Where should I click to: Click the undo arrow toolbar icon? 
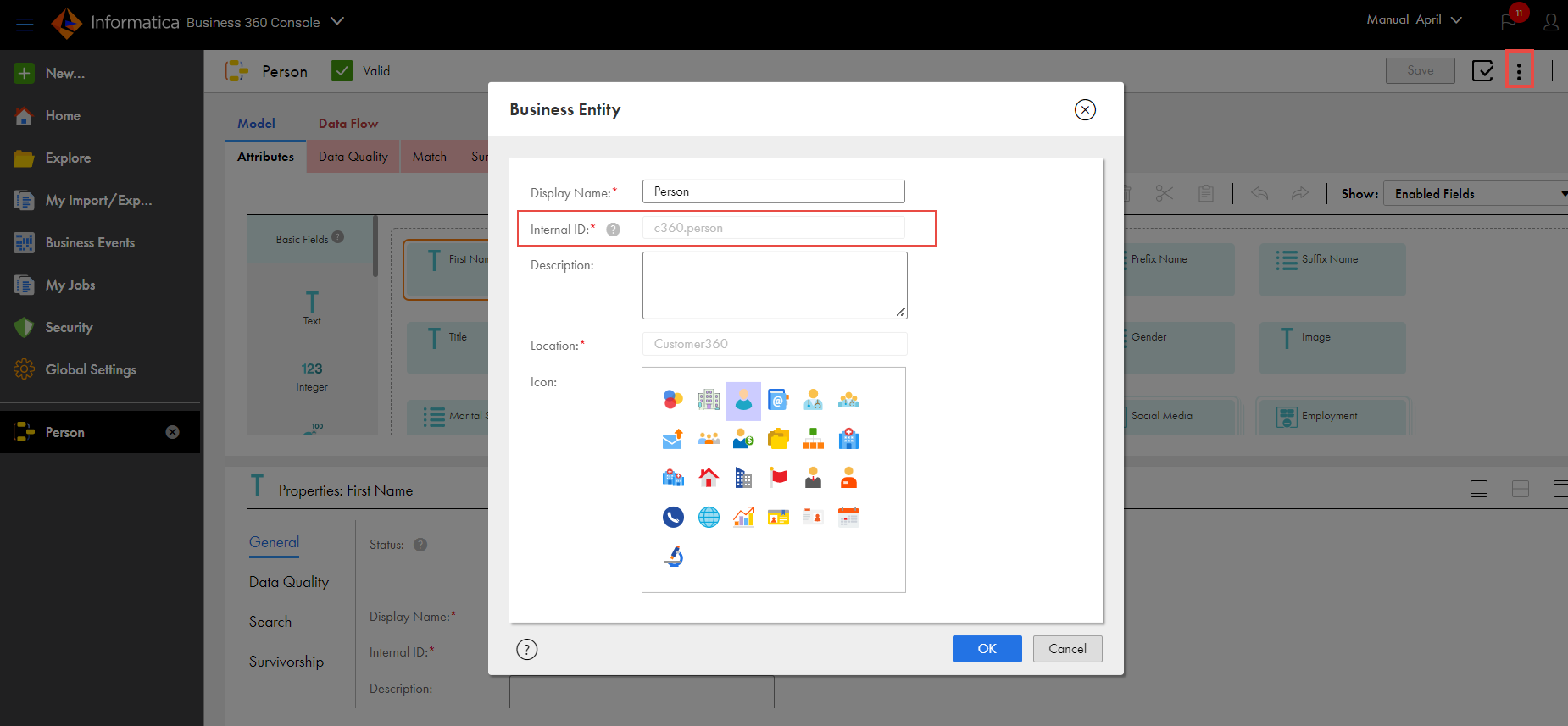[1259, 193]
